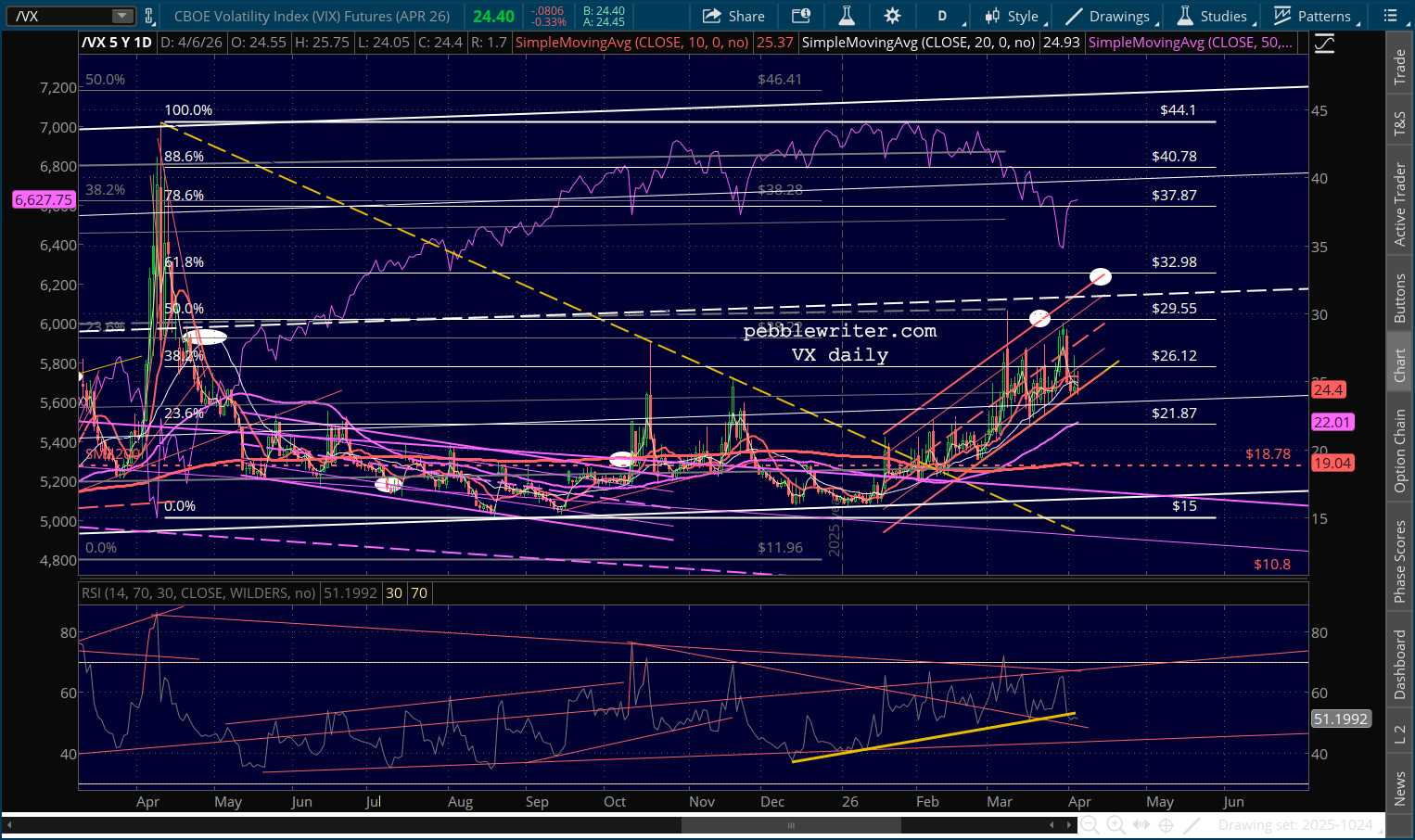Viewport: 1415px width, 840px height.
Task: Toggle the chart scale icon above price axis
Action: tap(1324, 44)
